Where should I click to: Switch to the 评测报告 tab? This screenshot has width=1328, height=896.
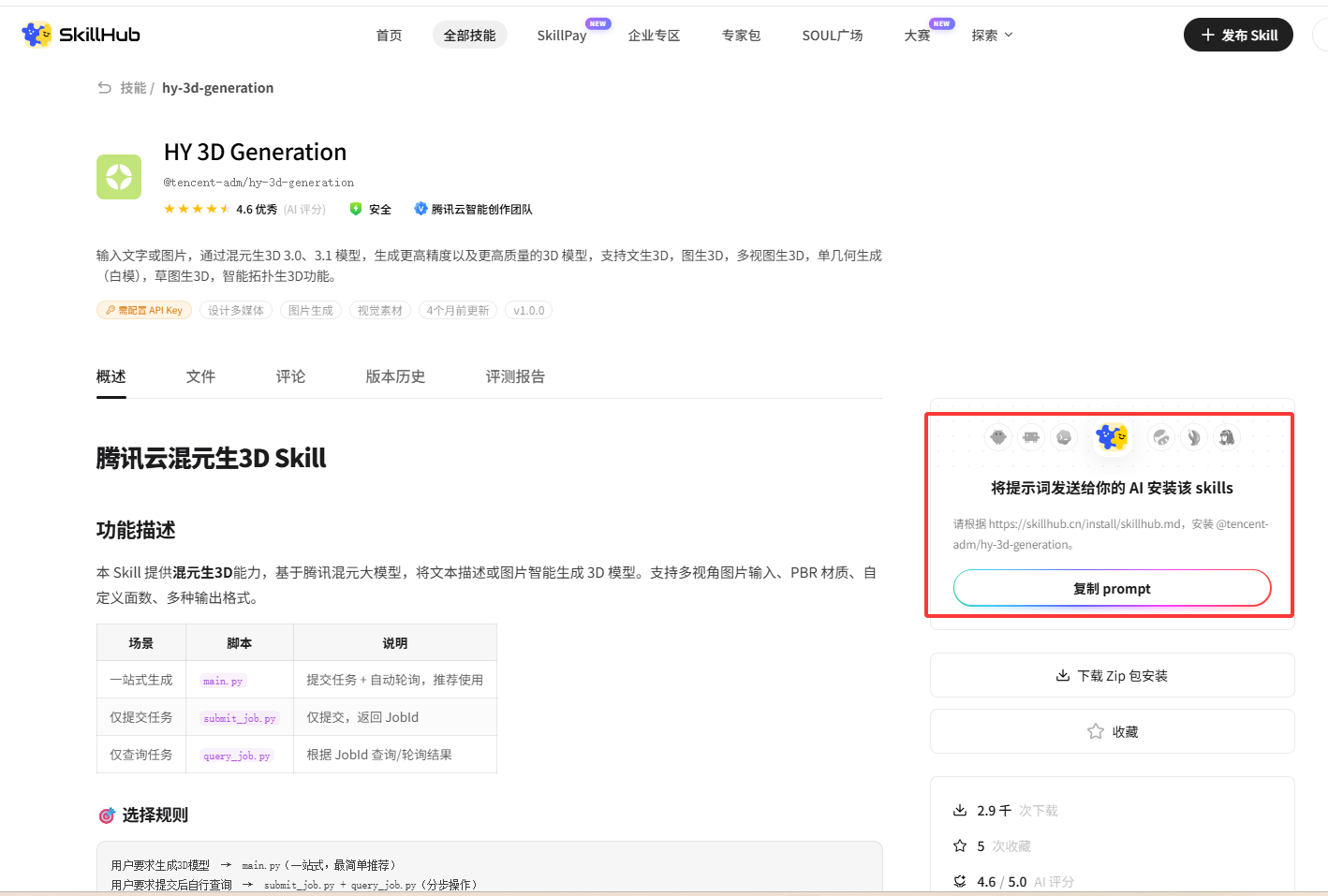coord(515,376)
